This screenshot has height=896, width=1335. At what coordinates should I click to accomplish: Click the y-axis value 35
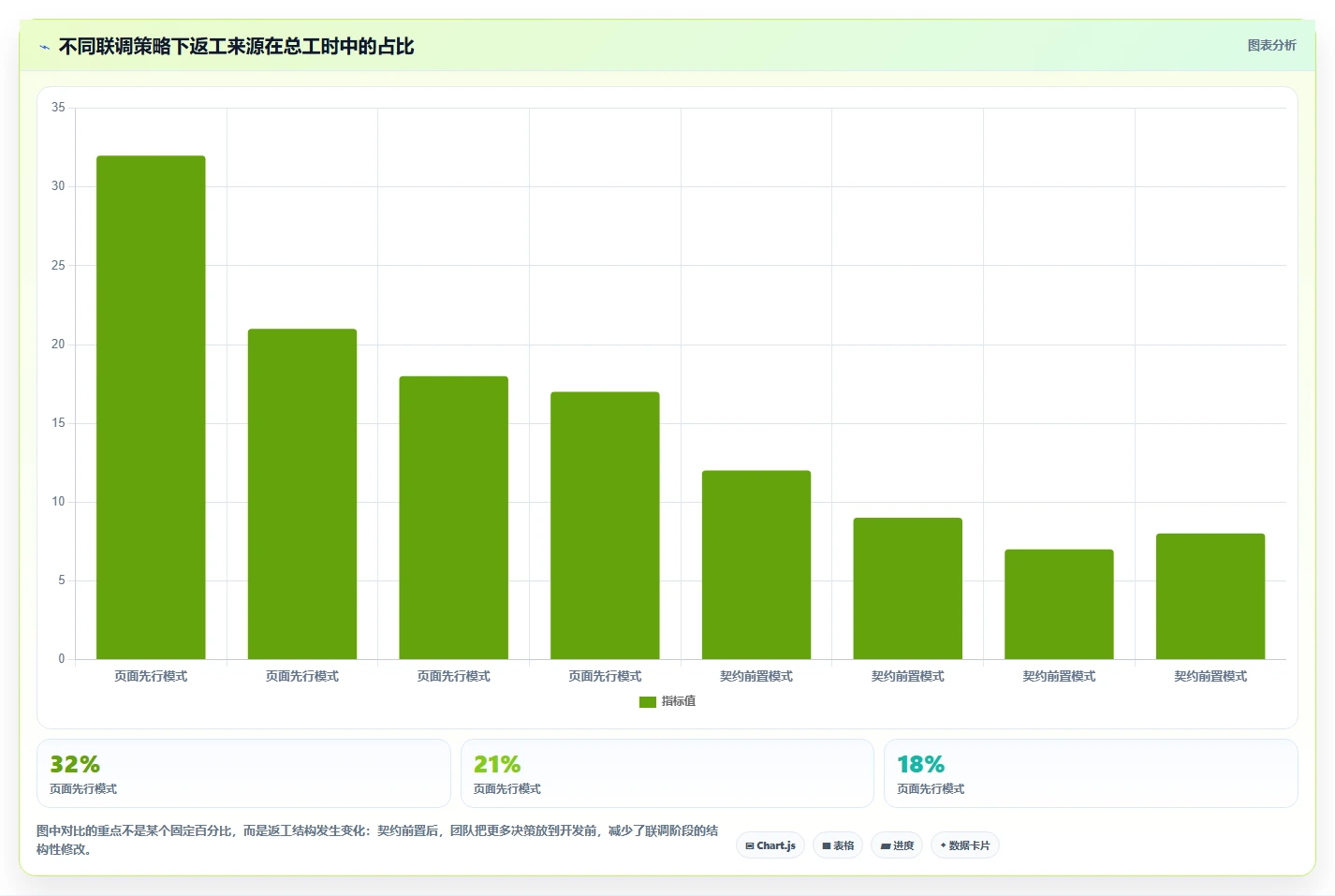pyautogui.click(x=58, y=108)
